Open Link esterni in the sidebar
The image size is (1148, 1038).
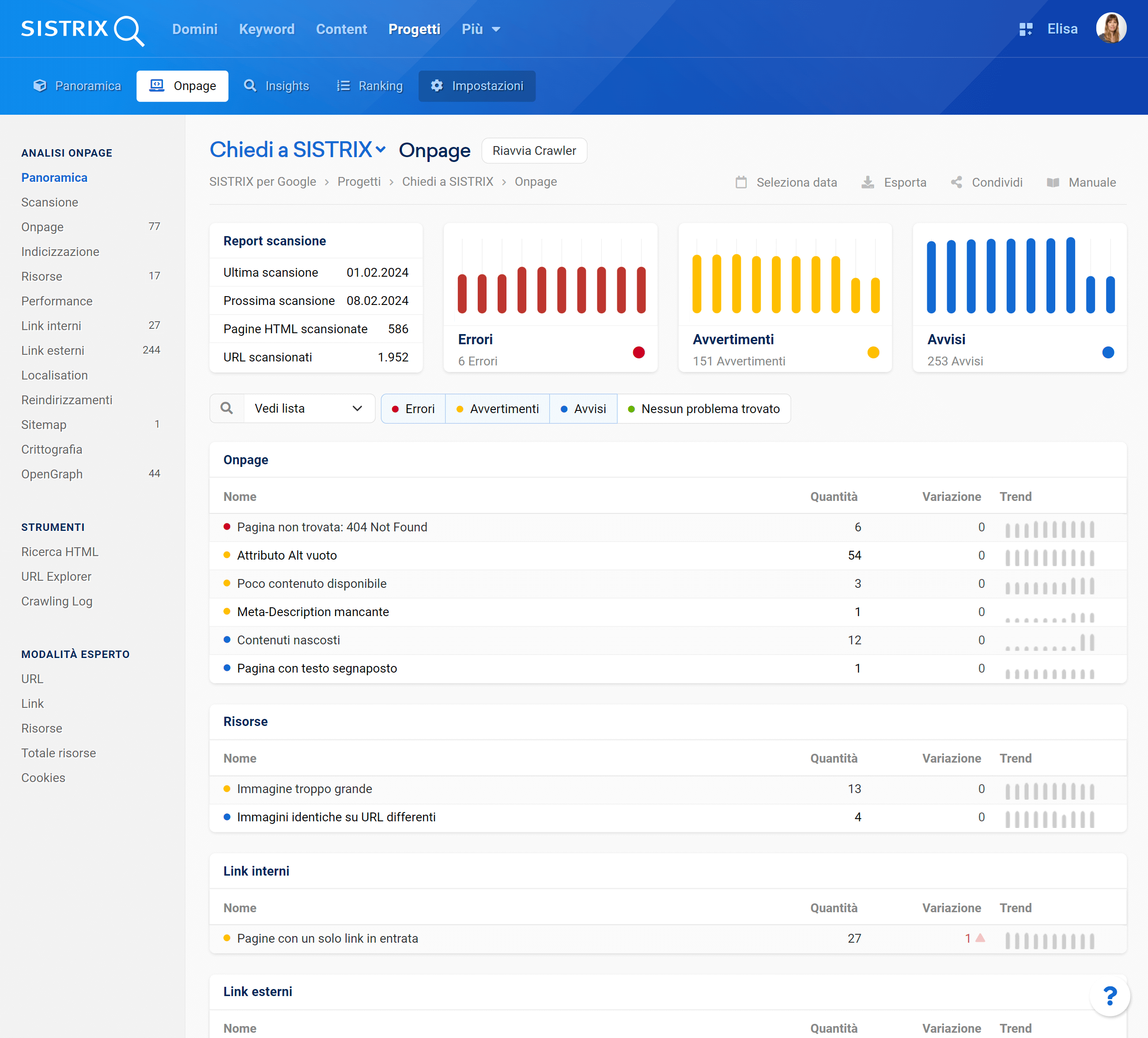[53, 350]
